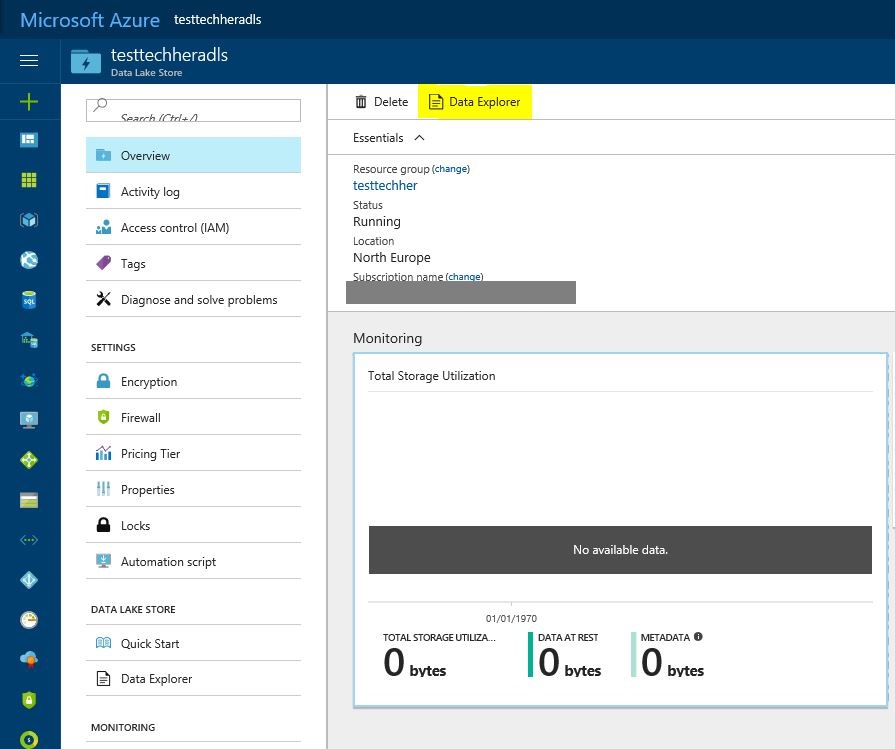Open Virtual networks dotted arrows icon

29,539
